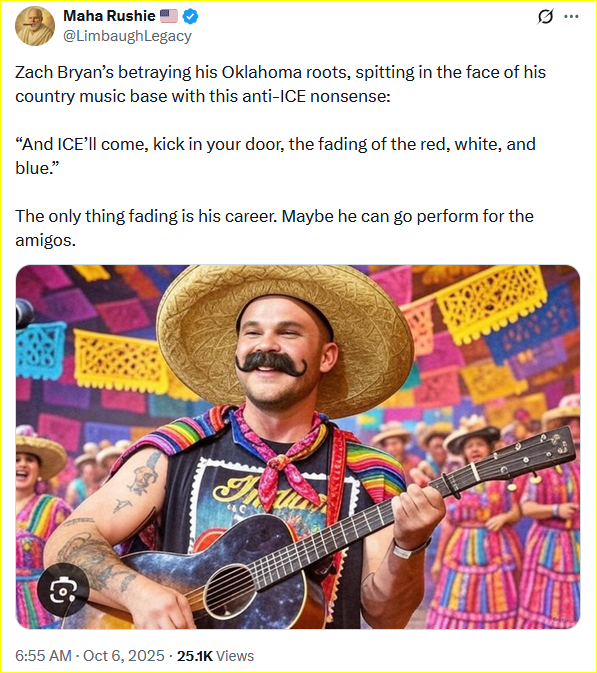Screen dimensions: 597x673
Task: Click the US flag emoji beside name
Action: 169,16
